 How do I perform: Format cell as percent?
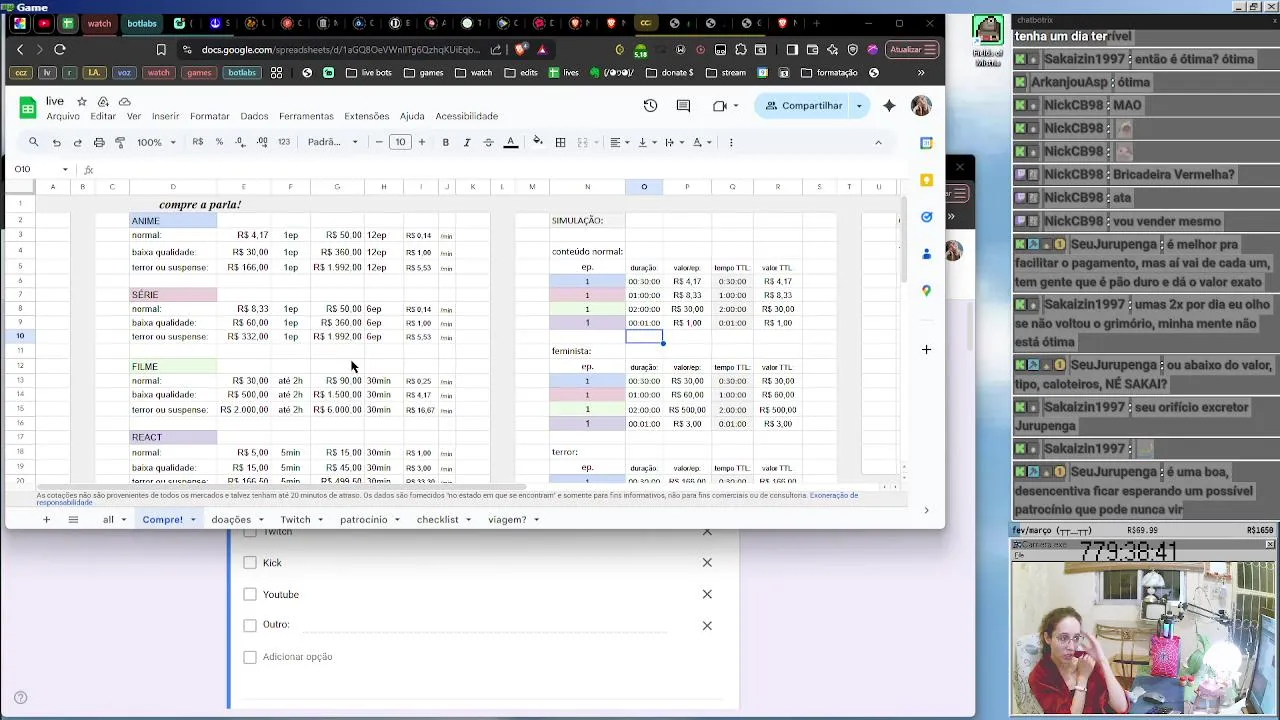pyautogui.click(x=219, y=142)
